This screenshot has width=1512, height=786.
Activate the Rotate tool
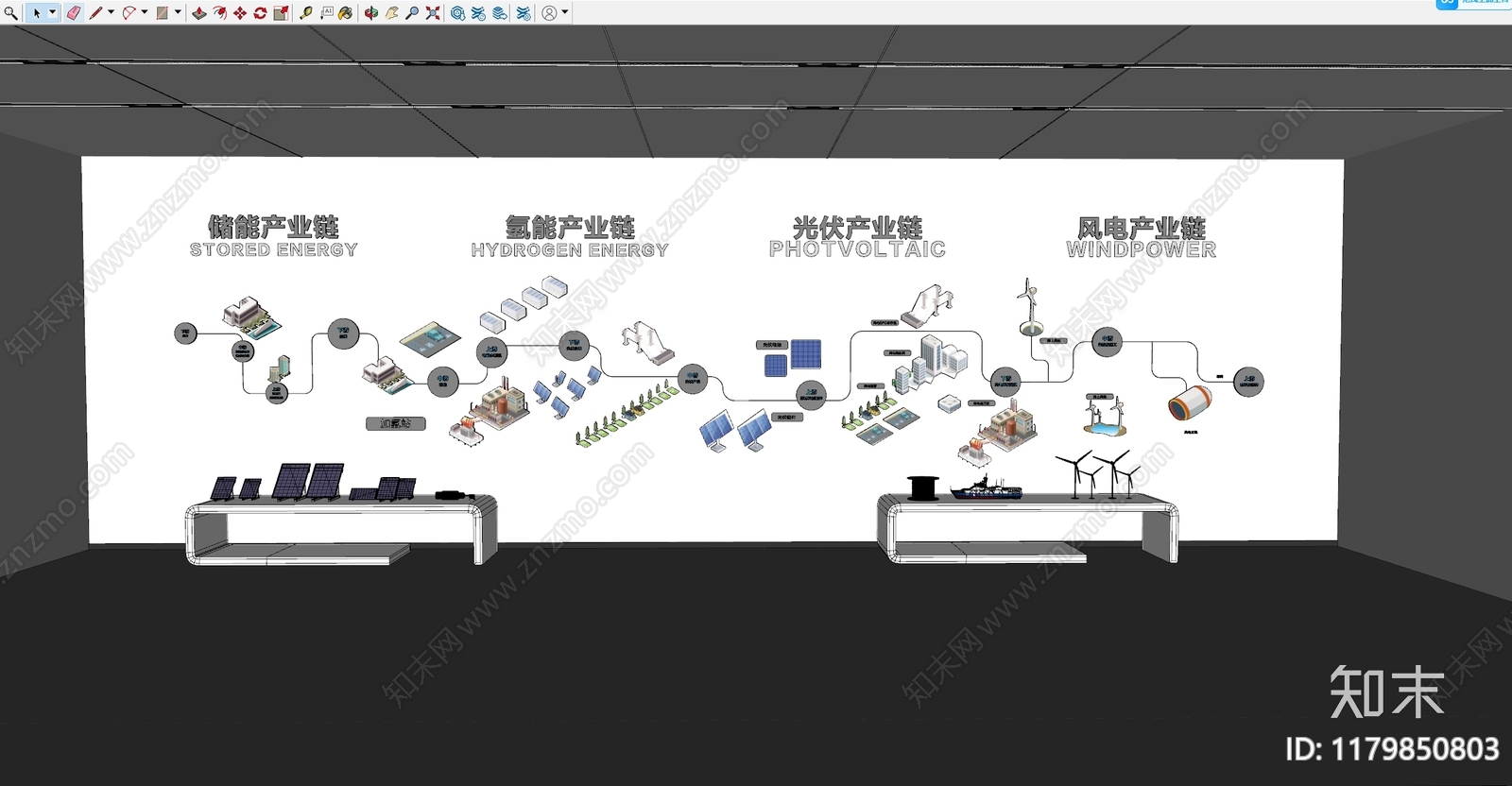pyautogui.click(x=260, y=13)
